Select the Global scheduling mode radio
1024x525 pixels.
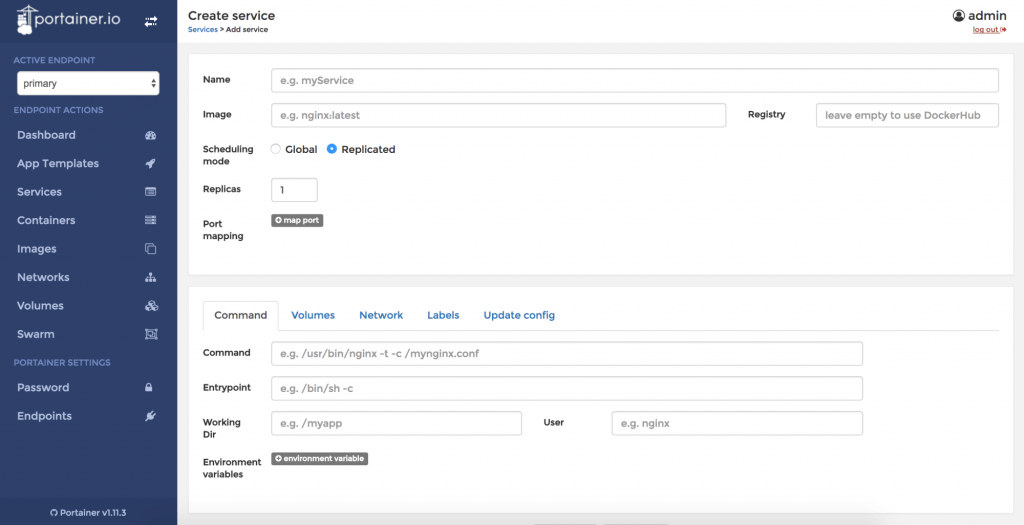(x=276, y=149)
